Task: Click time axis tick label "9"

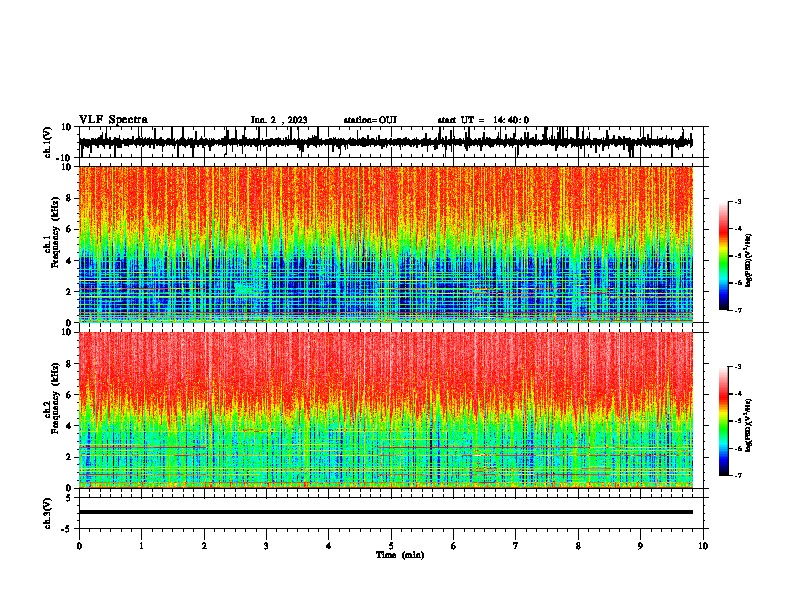Action: tap(640, 545)
